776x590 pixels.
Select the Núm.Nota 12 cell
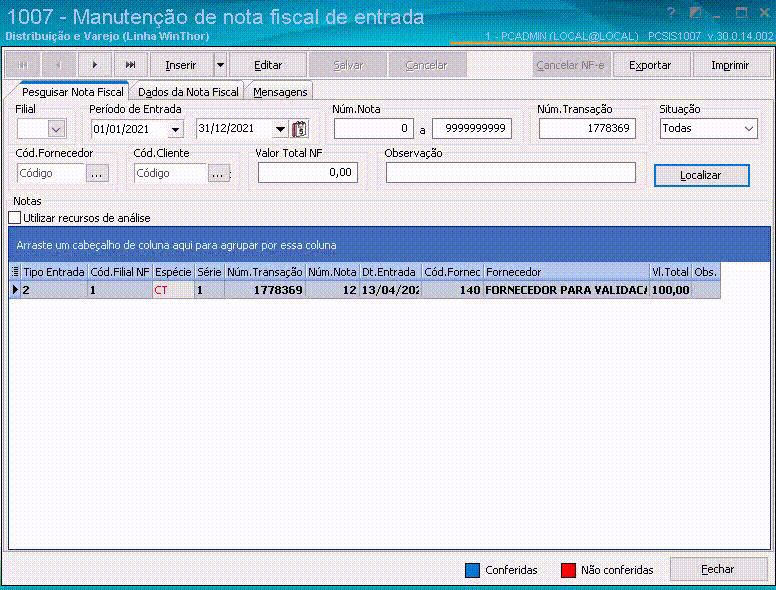point(333,290)
